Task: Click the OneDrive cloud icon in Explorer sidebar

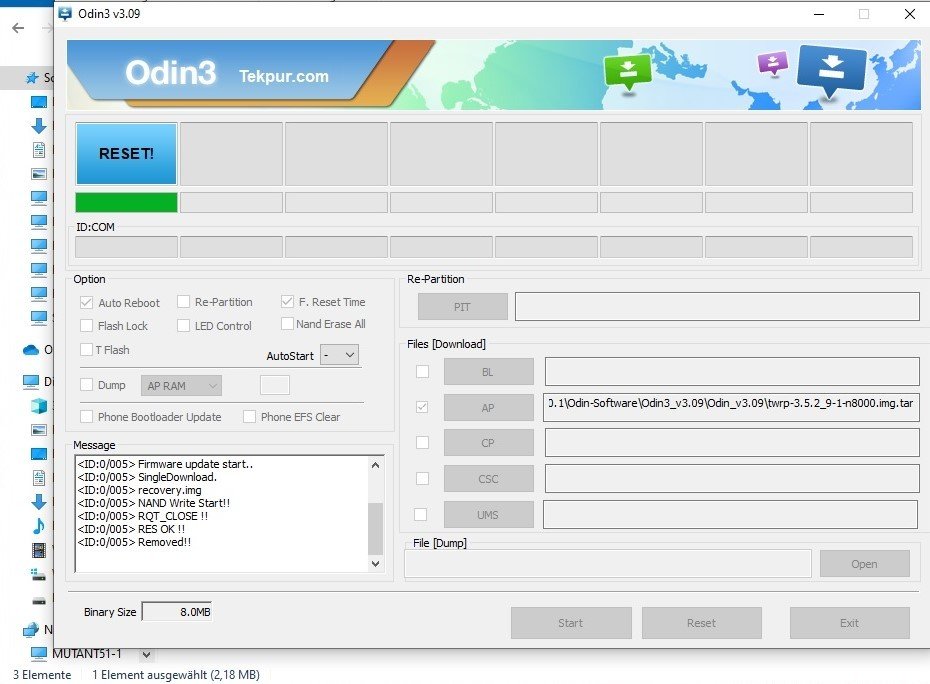Action: pos(31,349)
